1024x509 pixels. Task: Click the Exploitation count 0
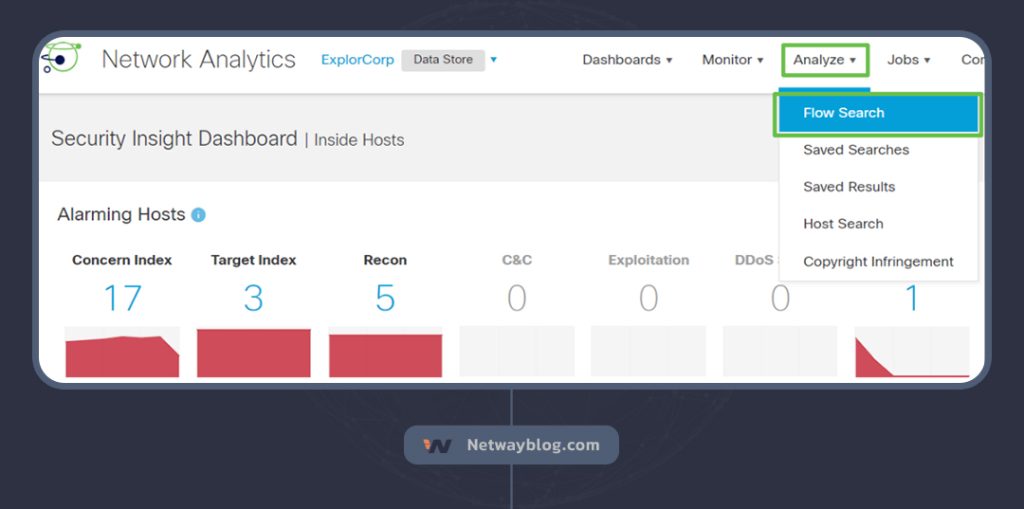(649, 298)
